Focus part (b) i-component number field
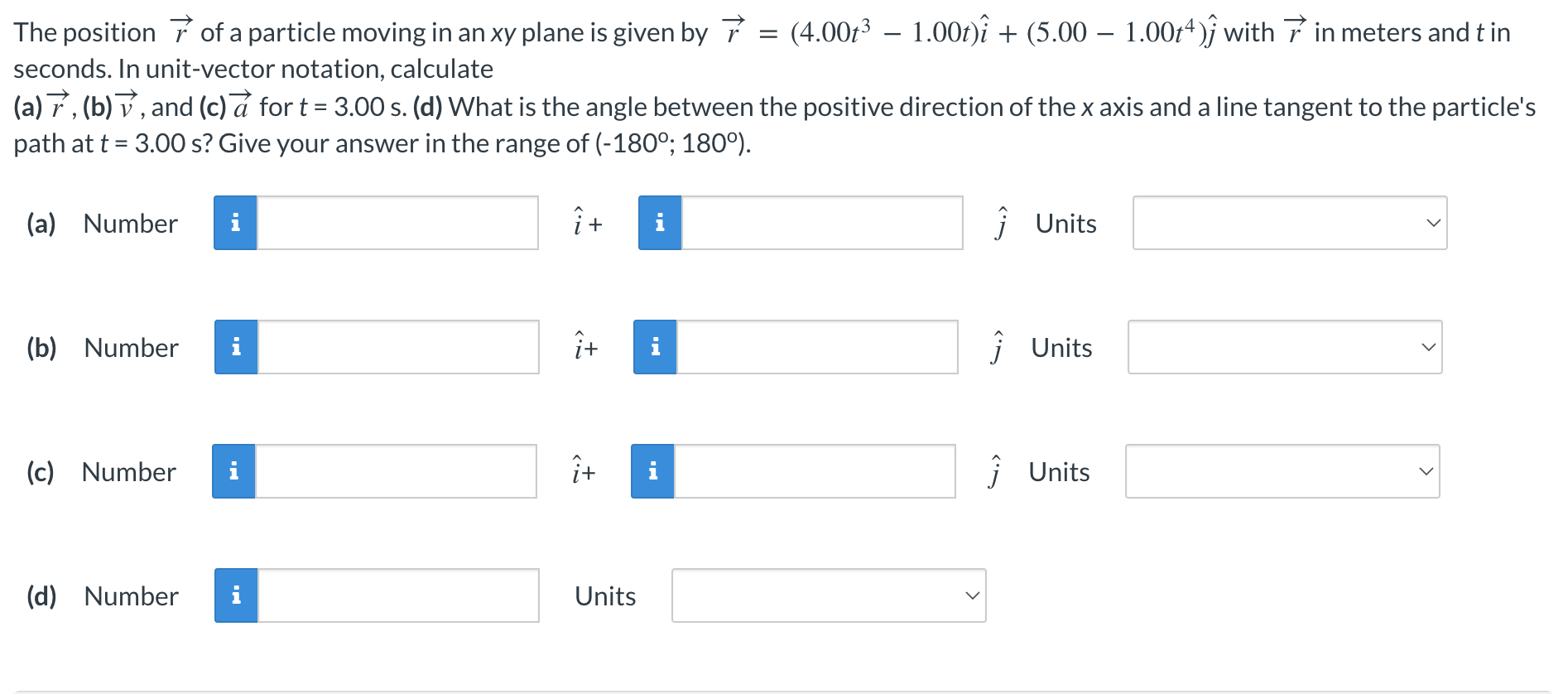Image resolution: width=1568 pixels, height=694 pixels. (398, 347)
